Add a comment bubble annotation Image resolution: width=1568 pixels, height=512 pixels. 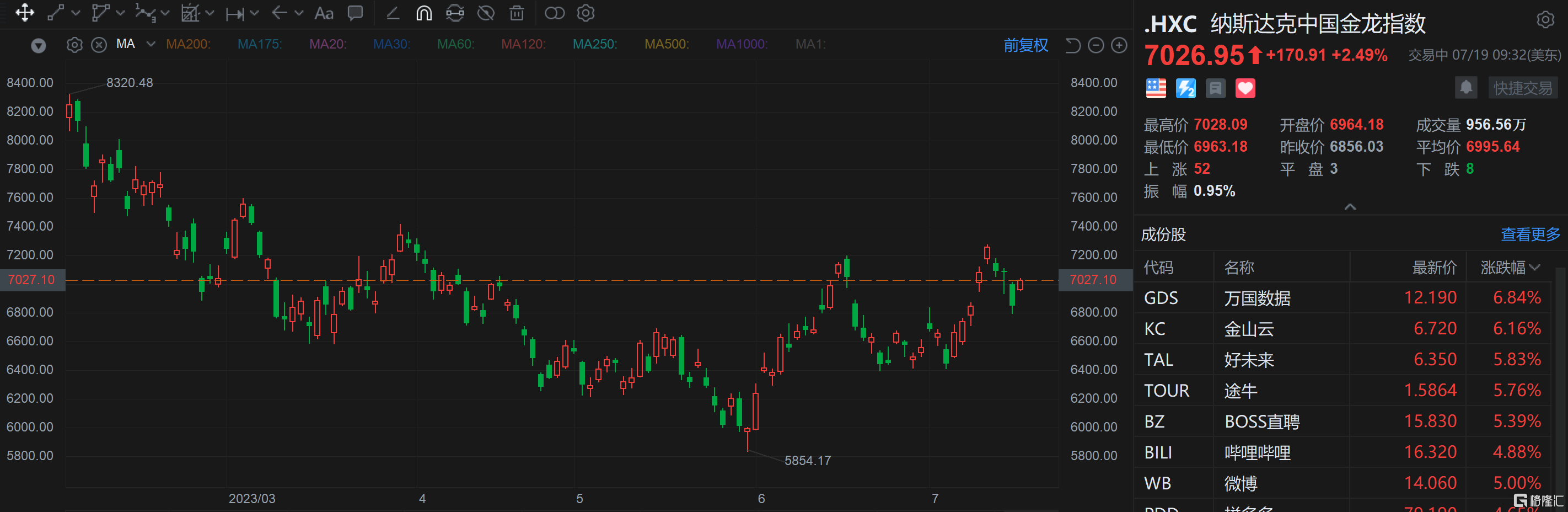355,13
